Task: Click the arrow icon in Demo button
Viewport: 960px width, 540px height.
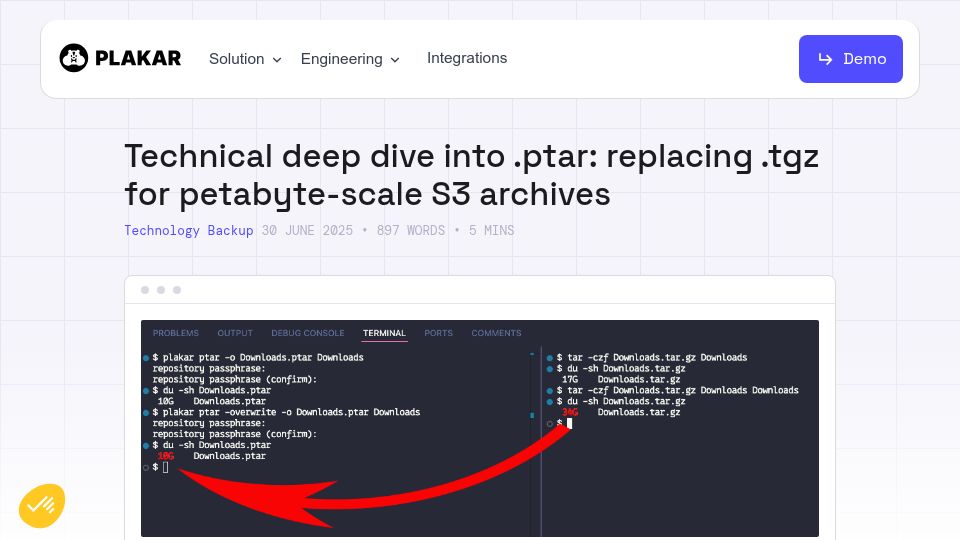Action: [x=825, y=59]
